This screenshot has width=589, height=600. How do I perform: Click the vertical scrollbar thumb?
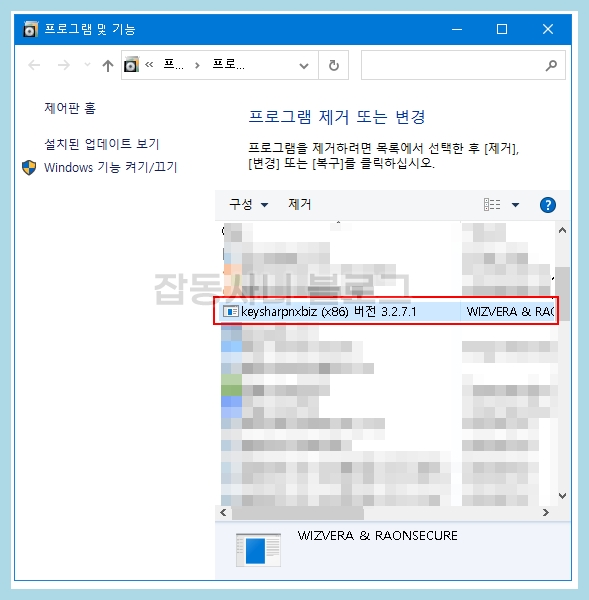click(562, 293)
